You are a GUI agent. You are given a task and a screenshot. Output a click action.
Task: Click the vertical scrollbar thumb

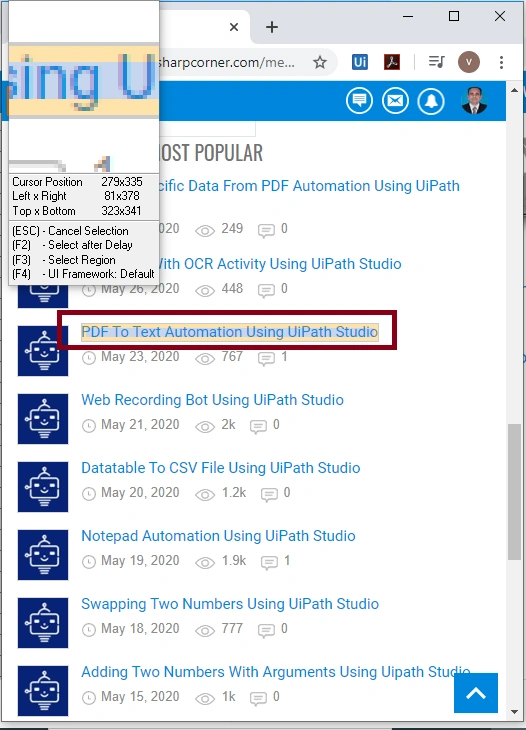(514, 492)
